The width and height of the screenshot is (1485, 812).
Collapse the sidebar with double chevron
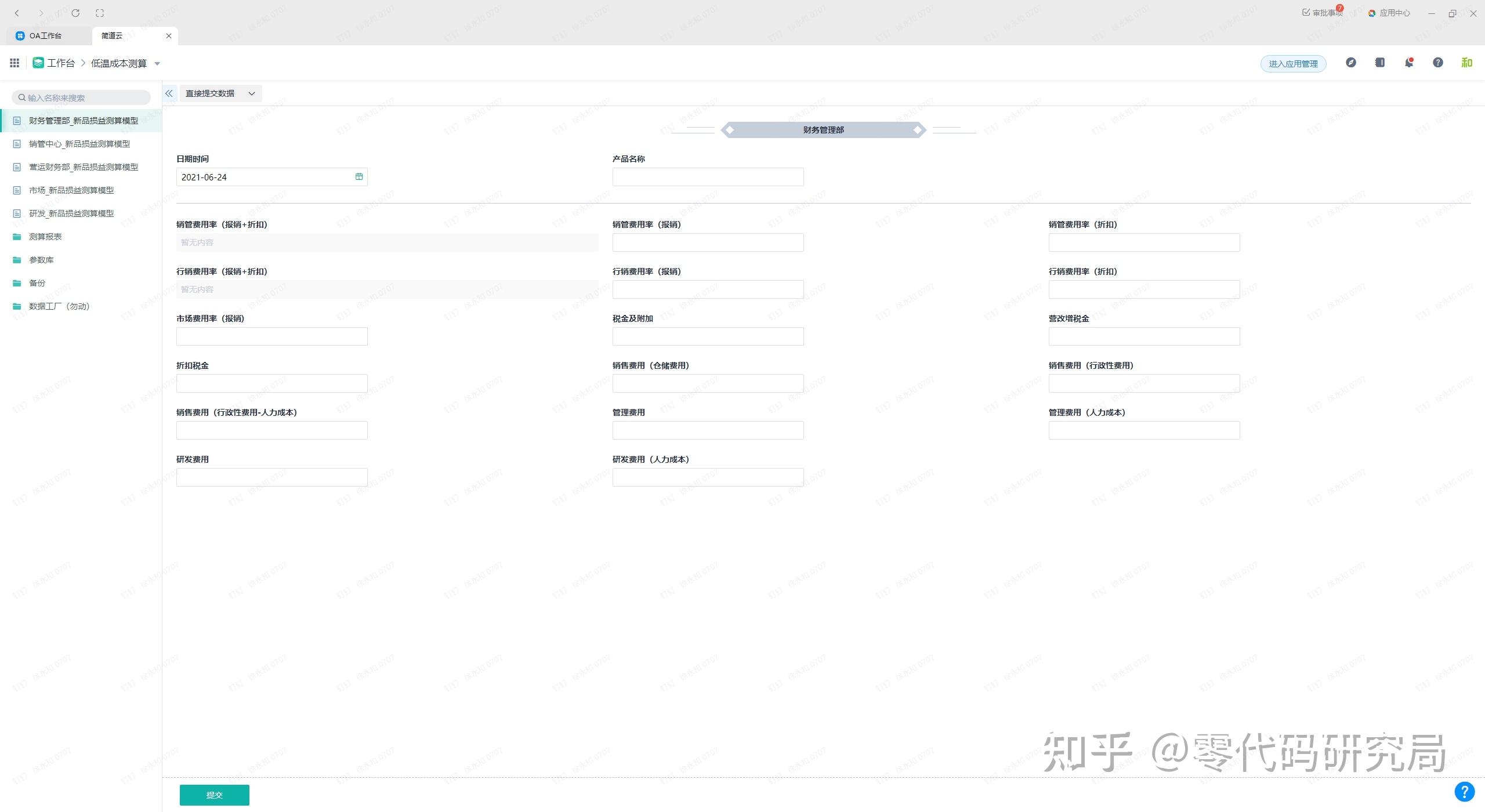[x=169, y=93]
